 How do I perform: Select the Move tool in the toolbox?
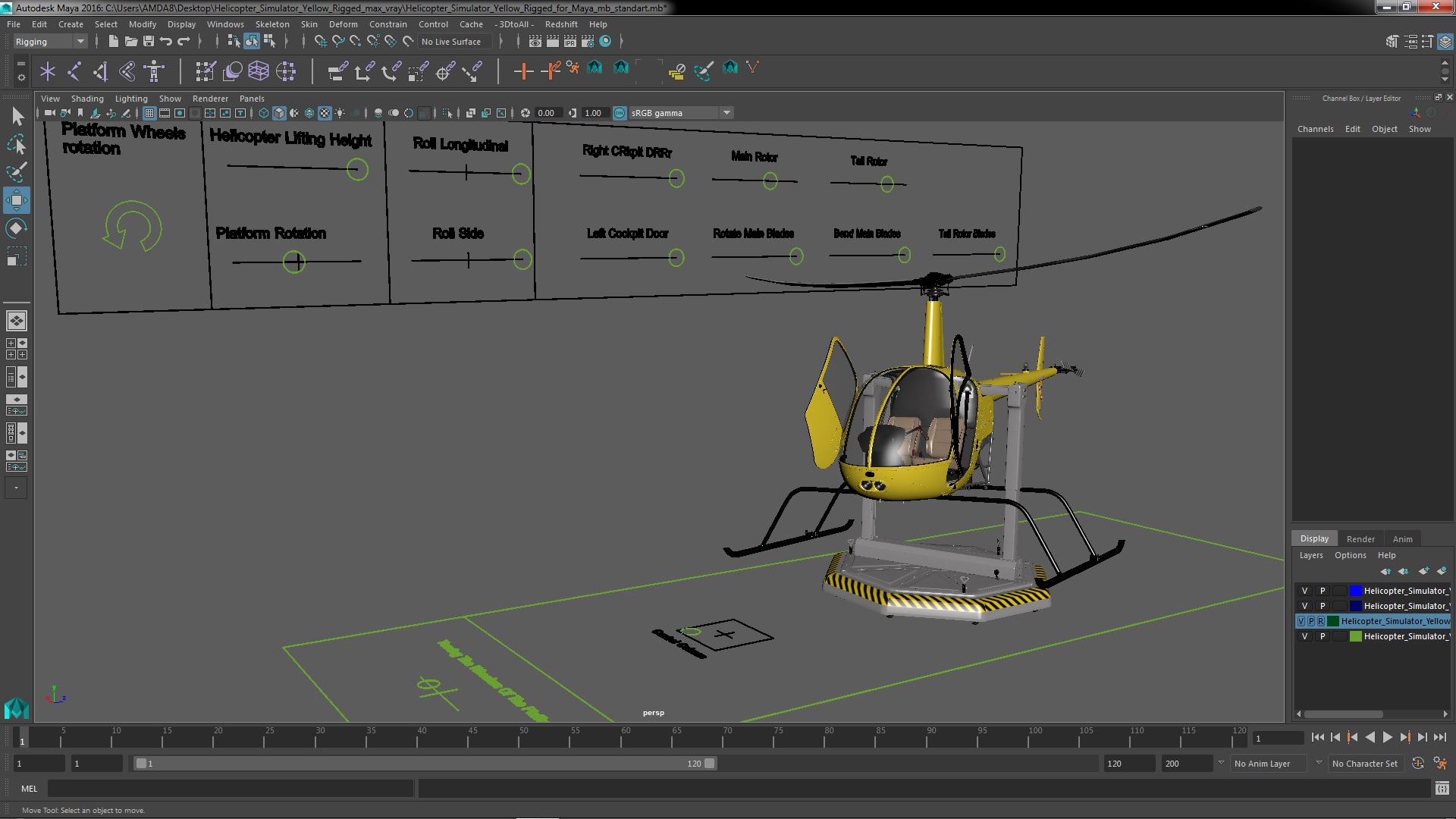coord(16,200)
